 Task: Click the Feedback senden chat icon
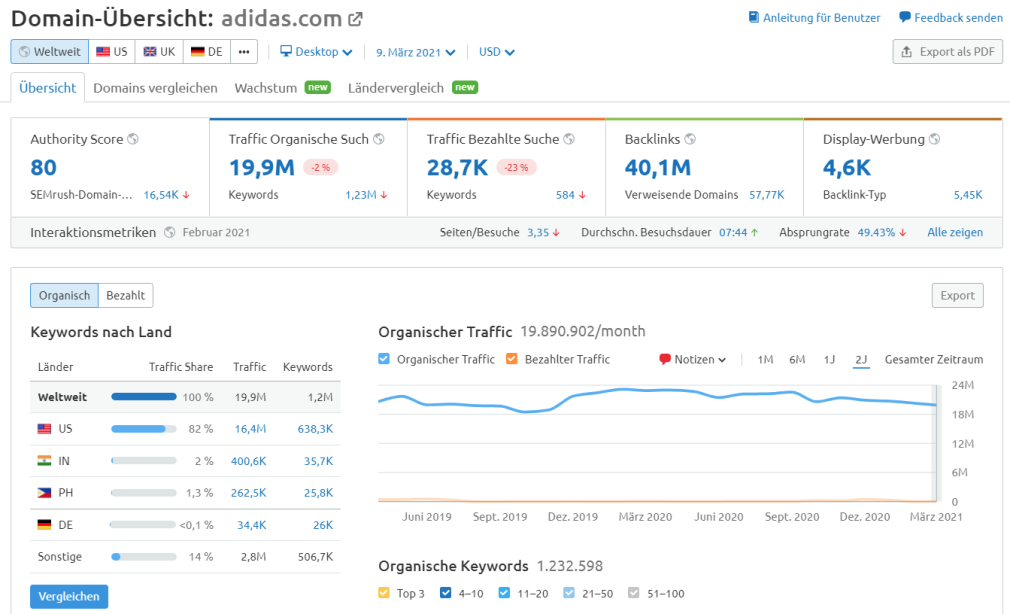pos(904,18)
